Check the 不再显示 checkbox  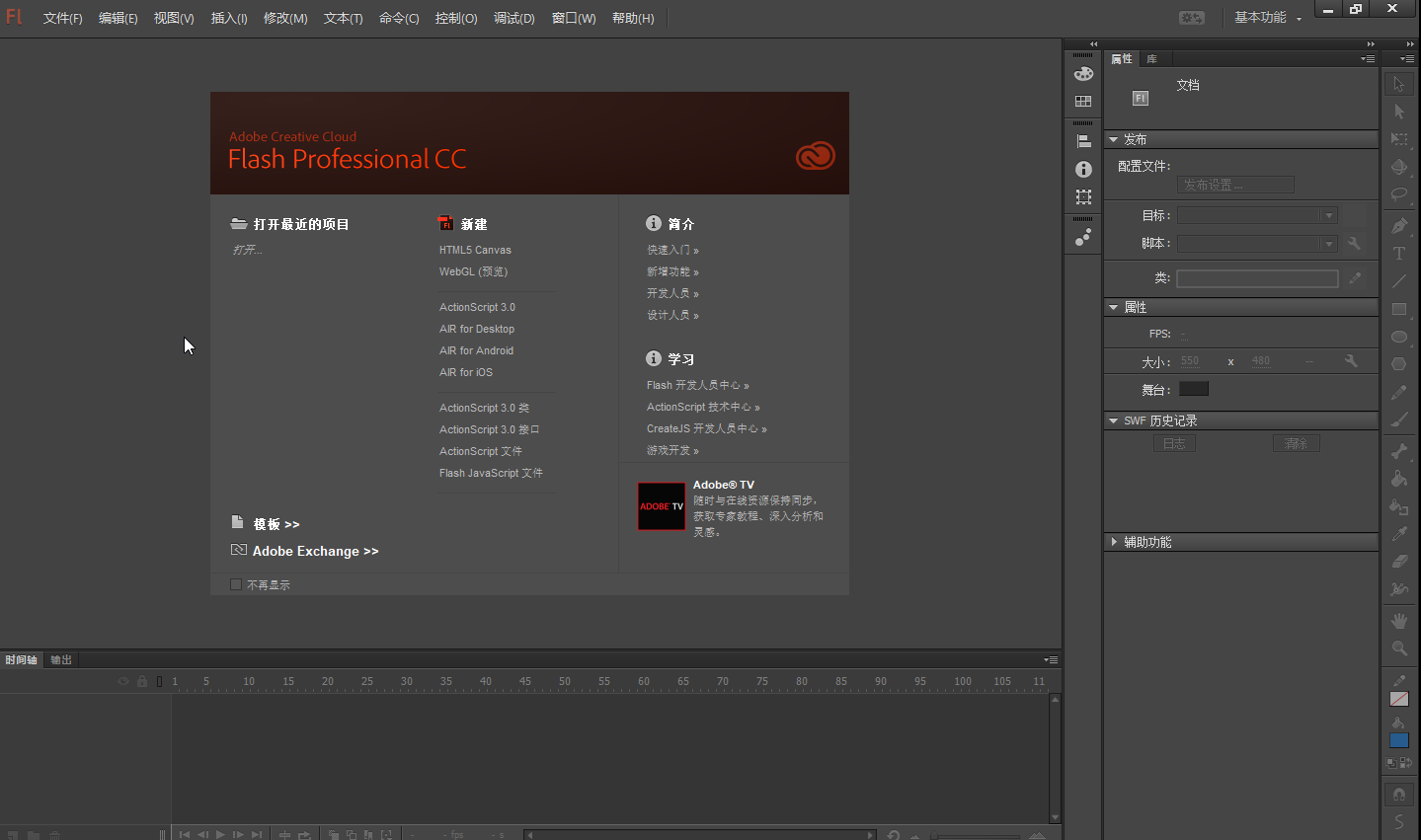click(x=236, y=584)
